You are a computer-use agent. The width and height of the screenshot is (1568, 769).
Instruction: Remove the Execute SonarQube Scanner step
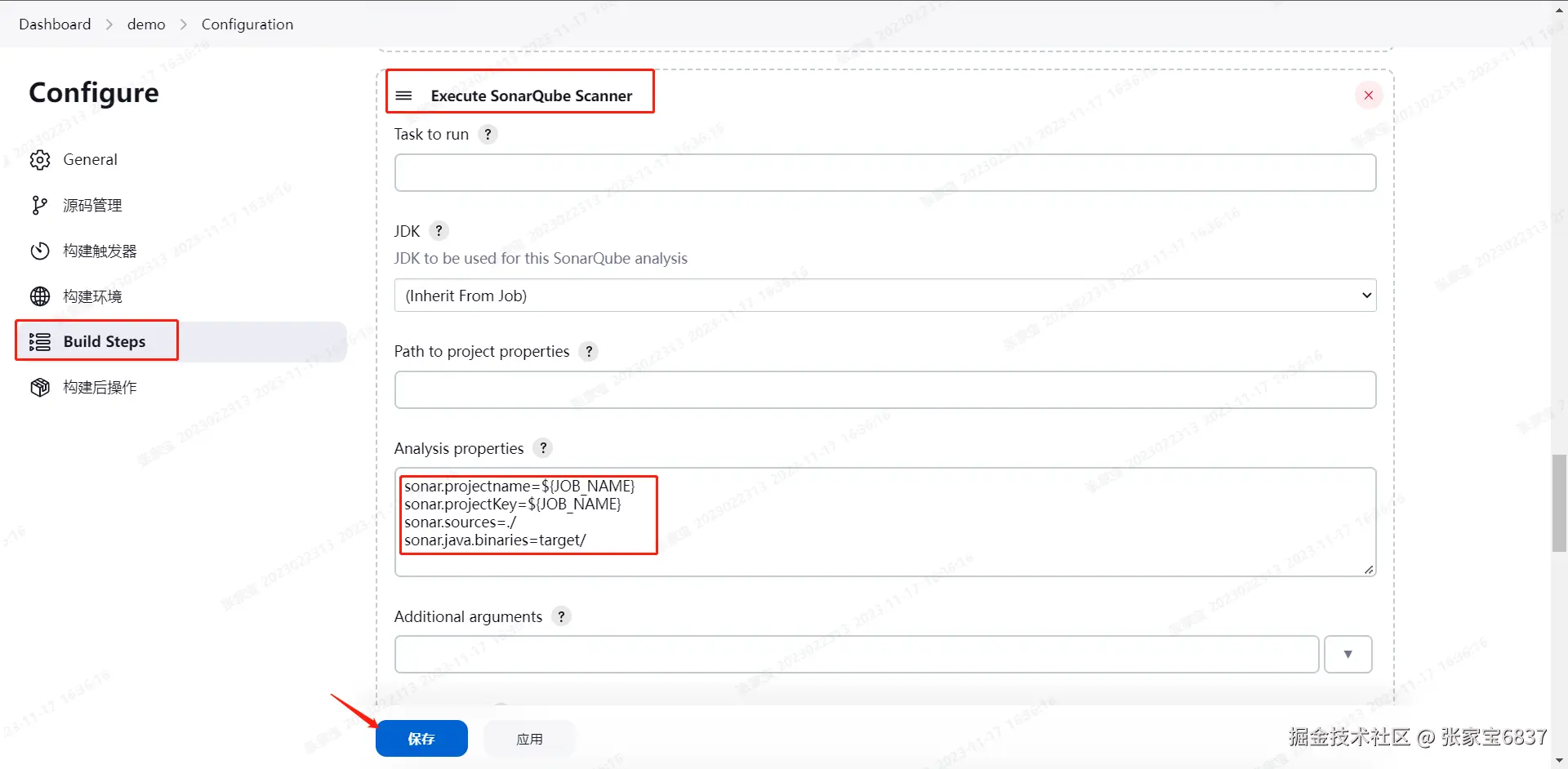click(1369, 96)
